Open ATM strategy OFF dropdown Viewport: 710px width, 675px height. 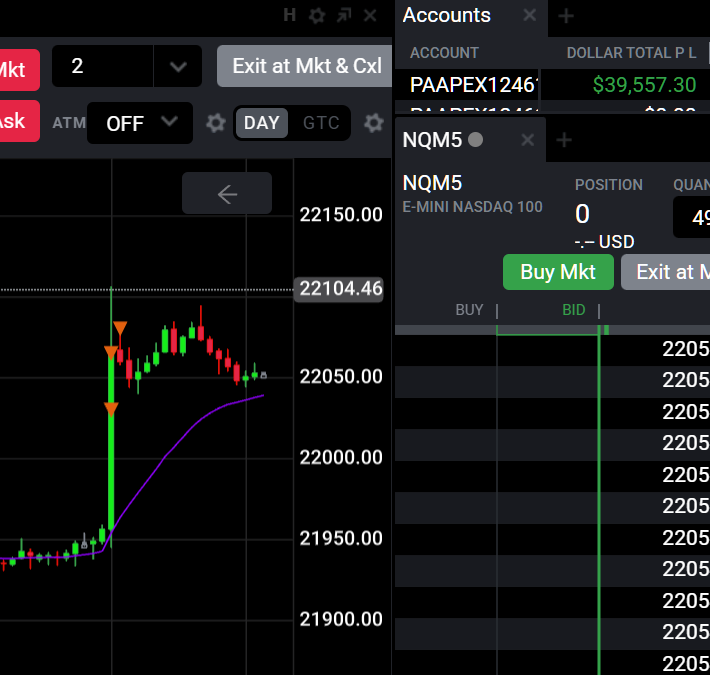[x=140, y=123]
